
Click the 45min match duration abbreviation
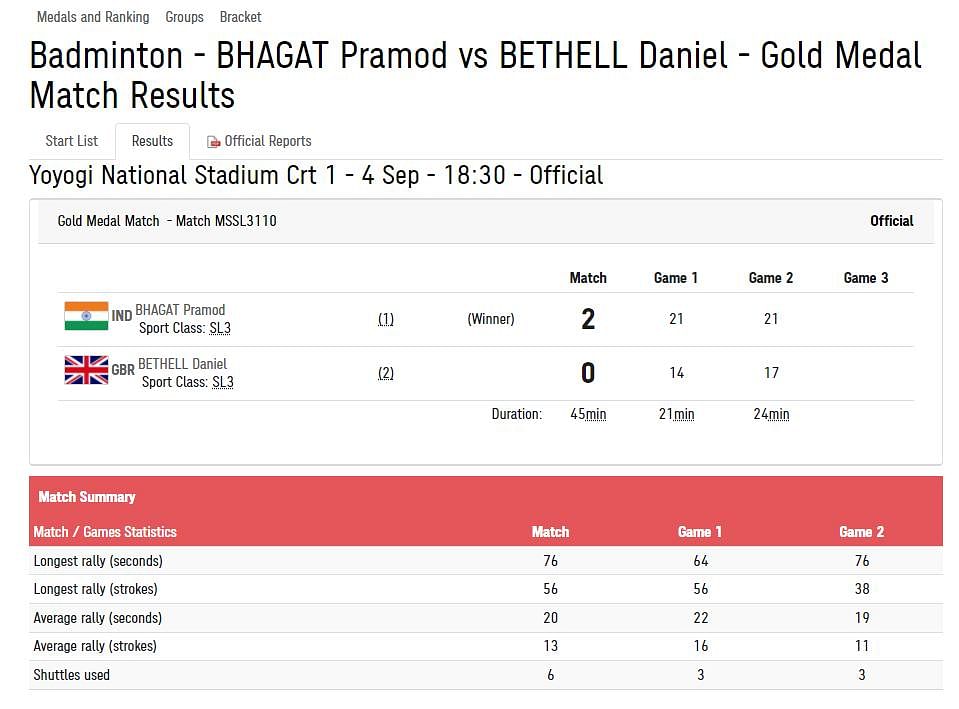click(x=588, y=414)
